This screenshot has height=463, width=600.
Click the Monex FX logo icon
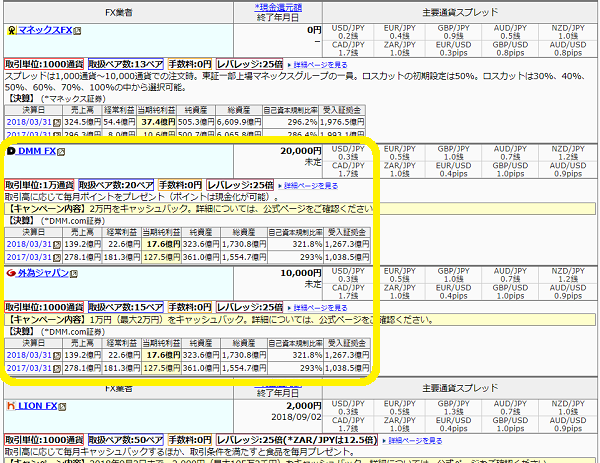(11, 30)
